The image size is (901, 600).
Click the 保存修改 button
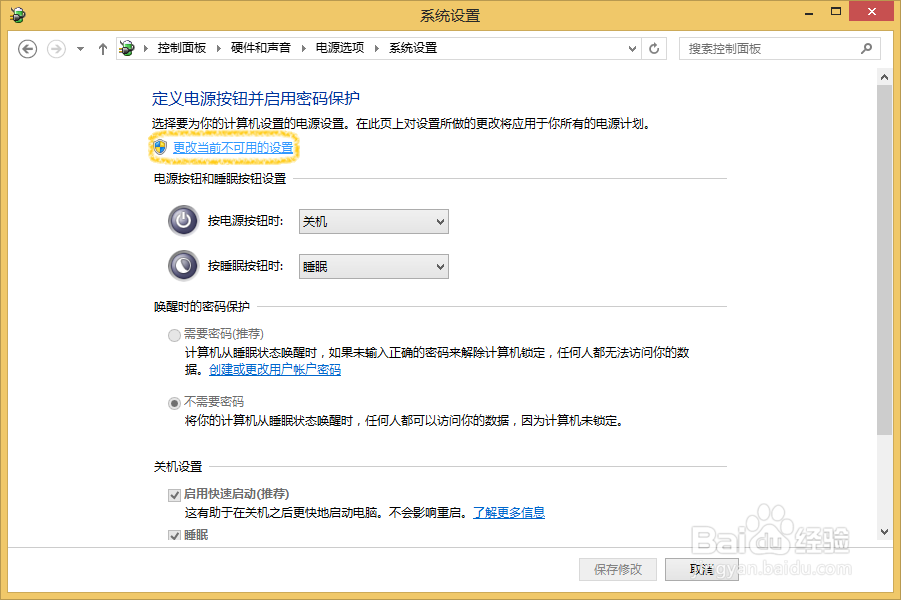(617, 569)
